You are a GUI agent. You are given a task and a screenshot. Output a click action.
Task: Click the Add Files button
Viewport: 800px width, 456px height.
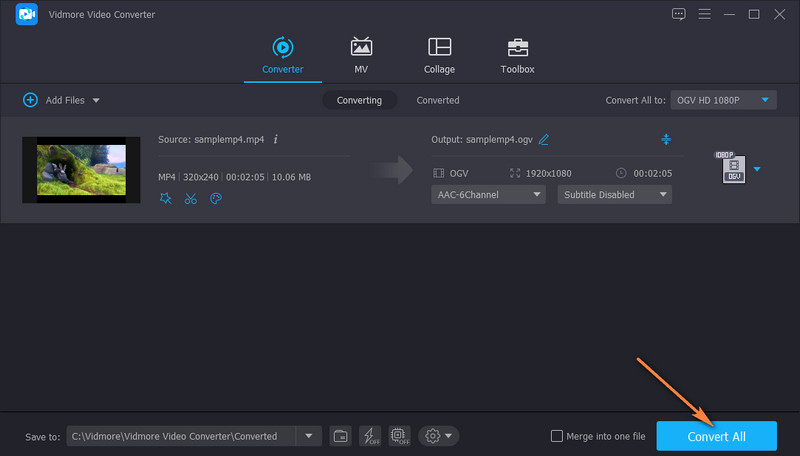pos(61,100)
